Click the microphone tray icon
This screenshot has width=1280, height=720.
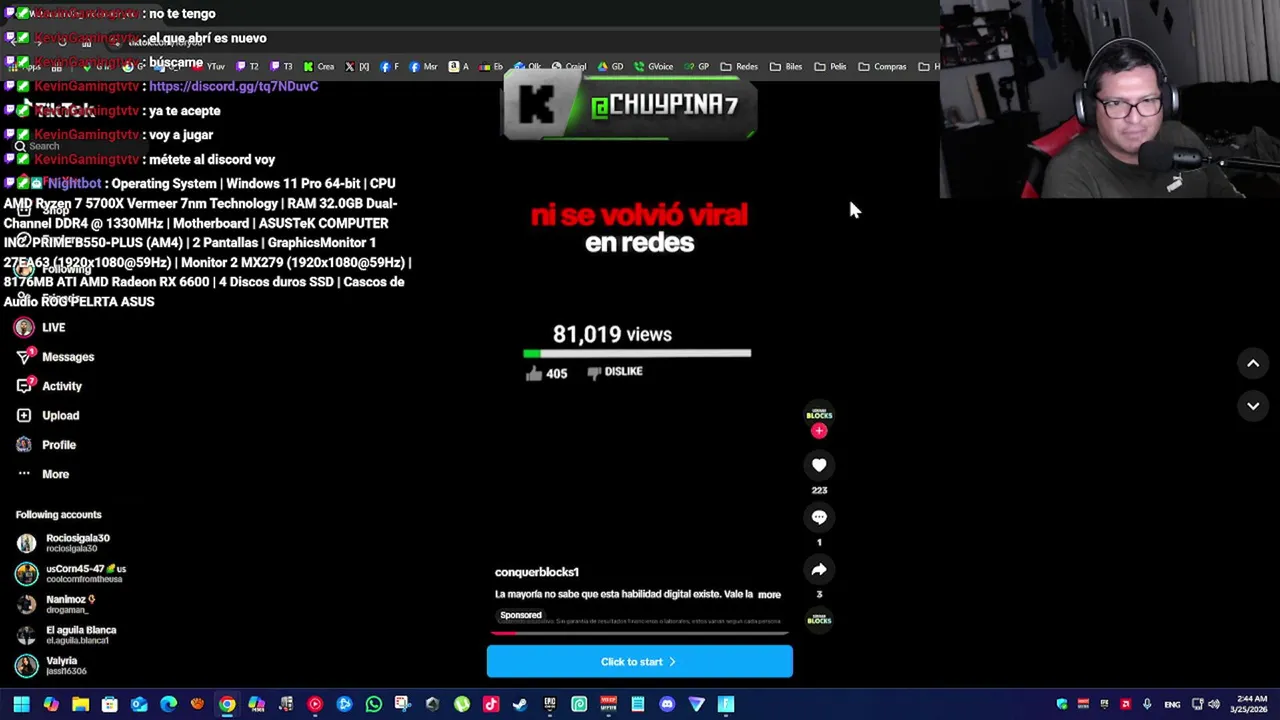1147,704
